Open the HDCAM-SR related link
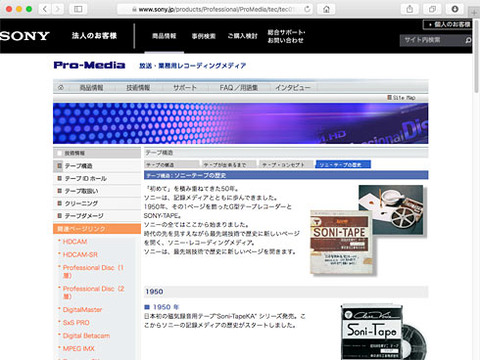This screenshot has height=360, width=480. click(x=80, y=255)
